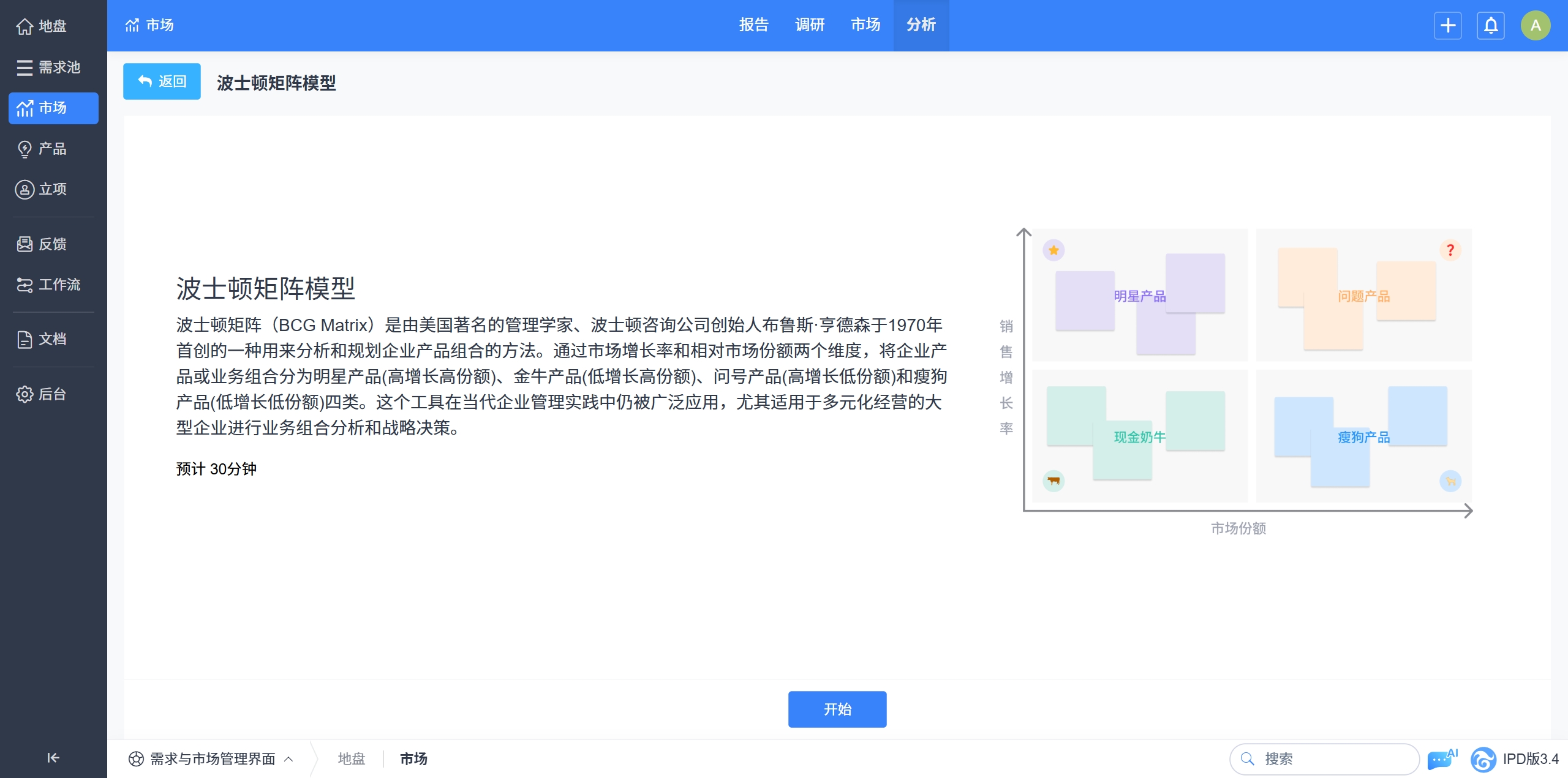Click the 现金奶牛 quadrant label

(x=1140, y=437)
